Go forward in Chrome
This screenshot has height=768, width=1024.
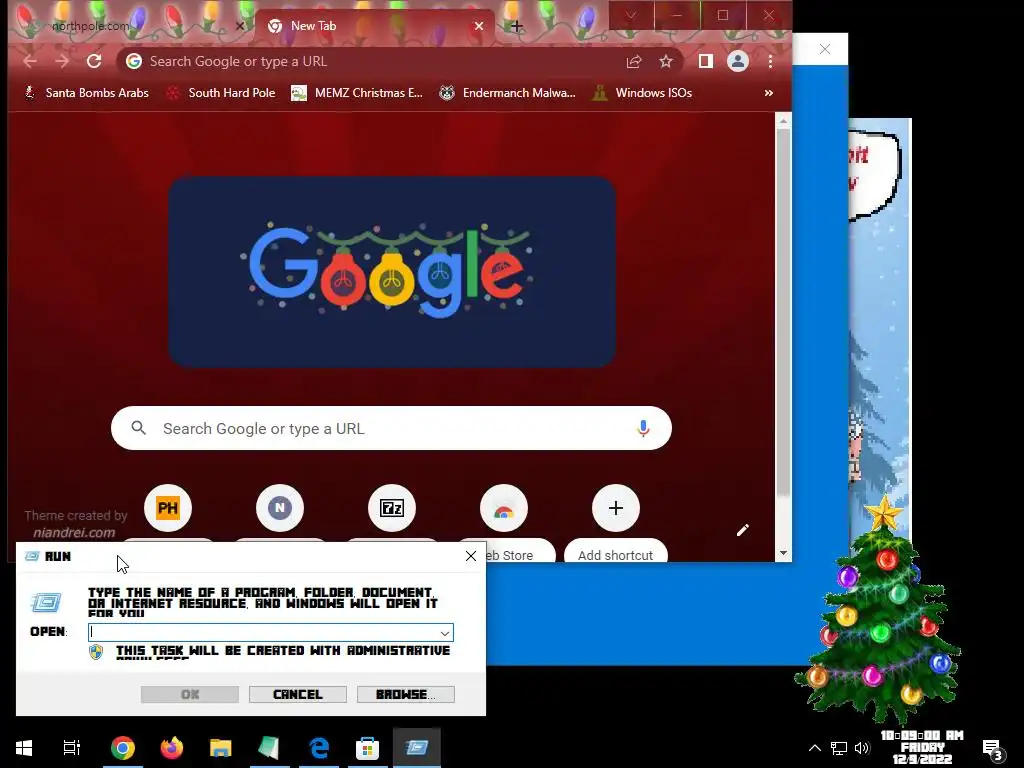(x=62, y=61)
